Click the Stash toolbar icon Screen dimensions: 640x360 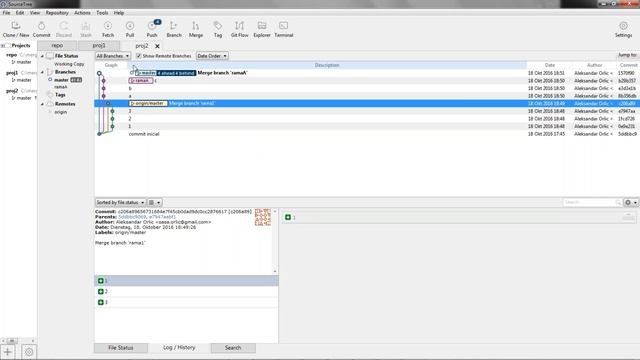click(86, 29)
